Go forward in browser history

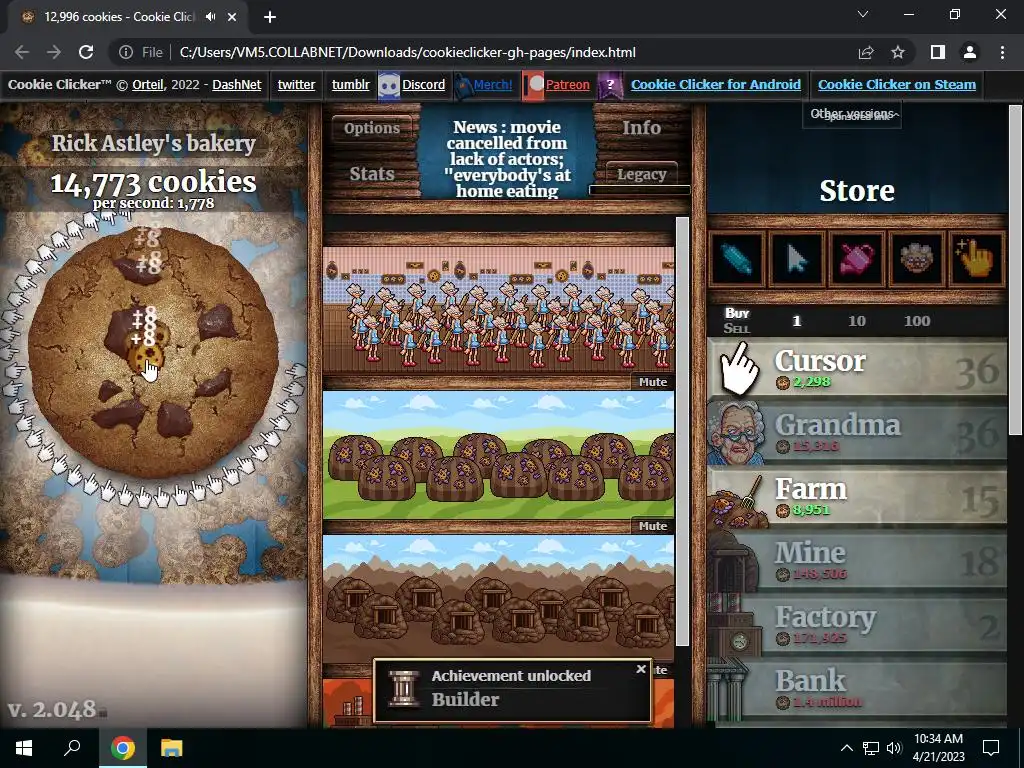[54, 52]
